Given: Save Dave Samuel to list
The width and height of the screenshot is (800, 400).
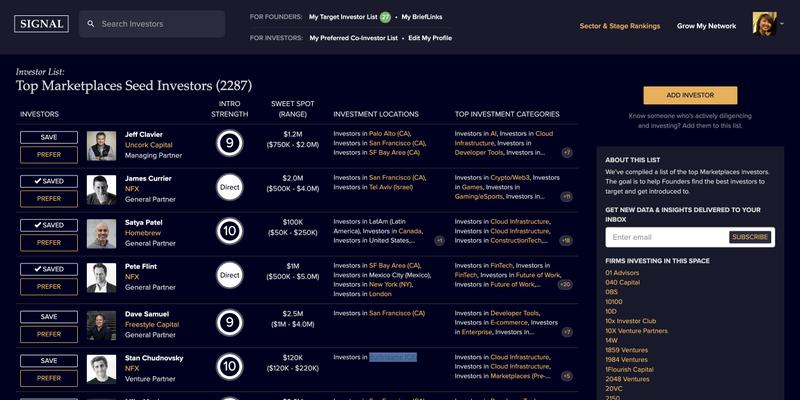Looking at the screenshot, I should pos(49,317).
